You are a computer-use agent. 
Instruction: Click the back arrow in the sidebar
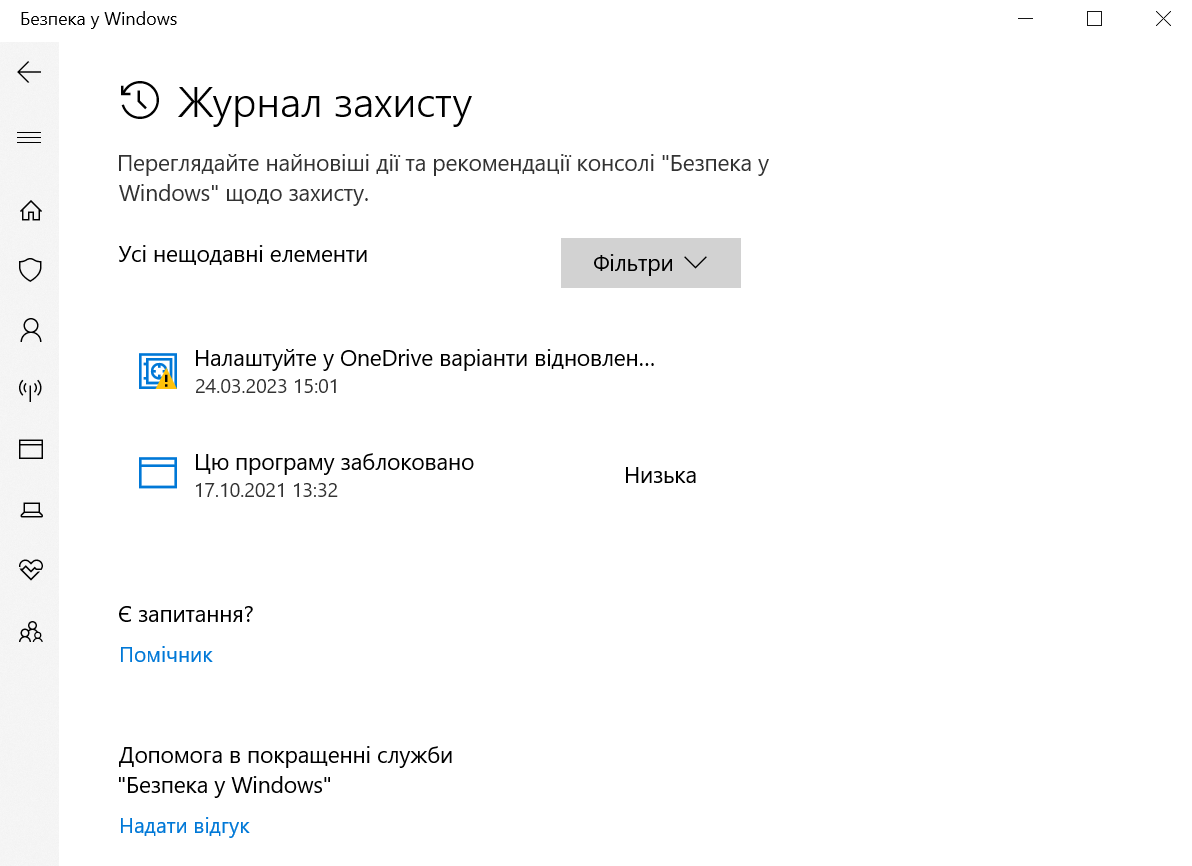tap(30, 71)
